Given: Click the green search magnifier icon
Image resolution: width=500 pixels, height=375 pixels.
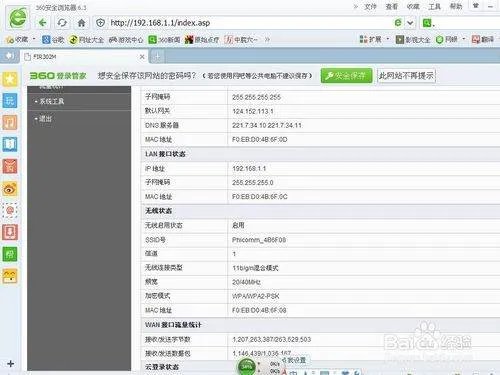Looking at the screenshot, I should point(426,23).
